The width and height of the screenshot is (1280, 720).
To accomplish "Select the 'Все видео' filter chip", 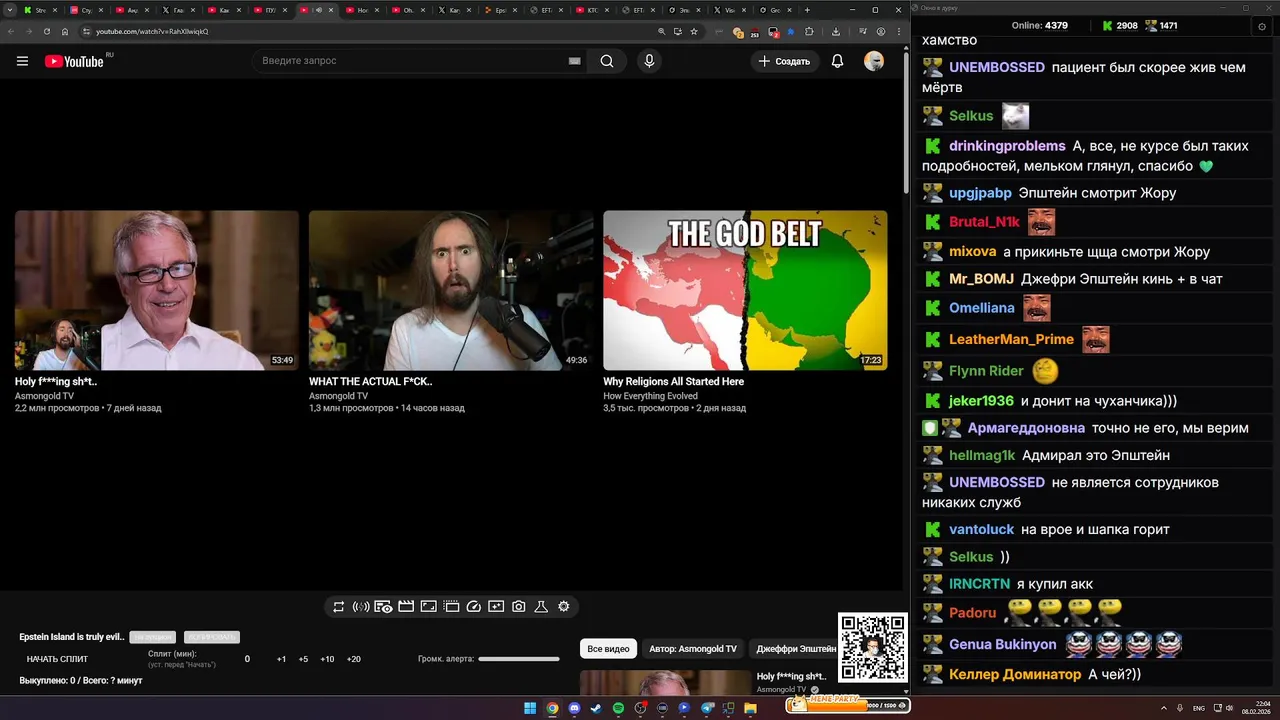I will (x=608, y=649).
